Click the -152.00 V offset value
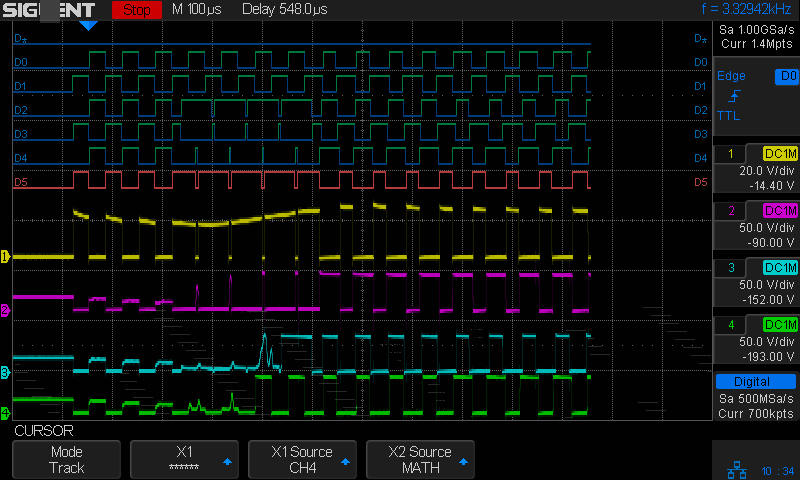The image size is (800, 480). coord(768,300)
